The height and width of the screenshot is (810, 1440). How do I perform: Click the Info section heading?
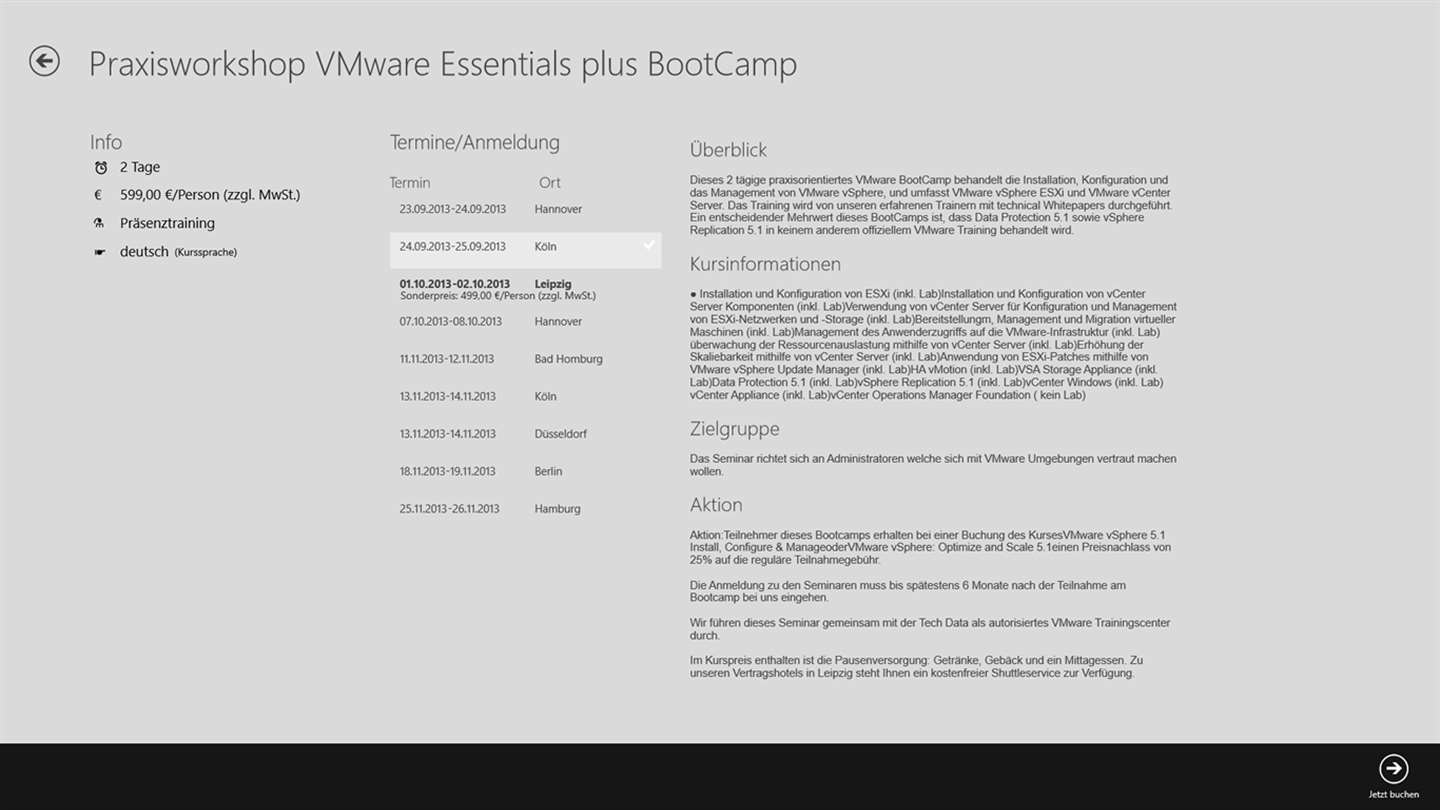coord(106,142)
